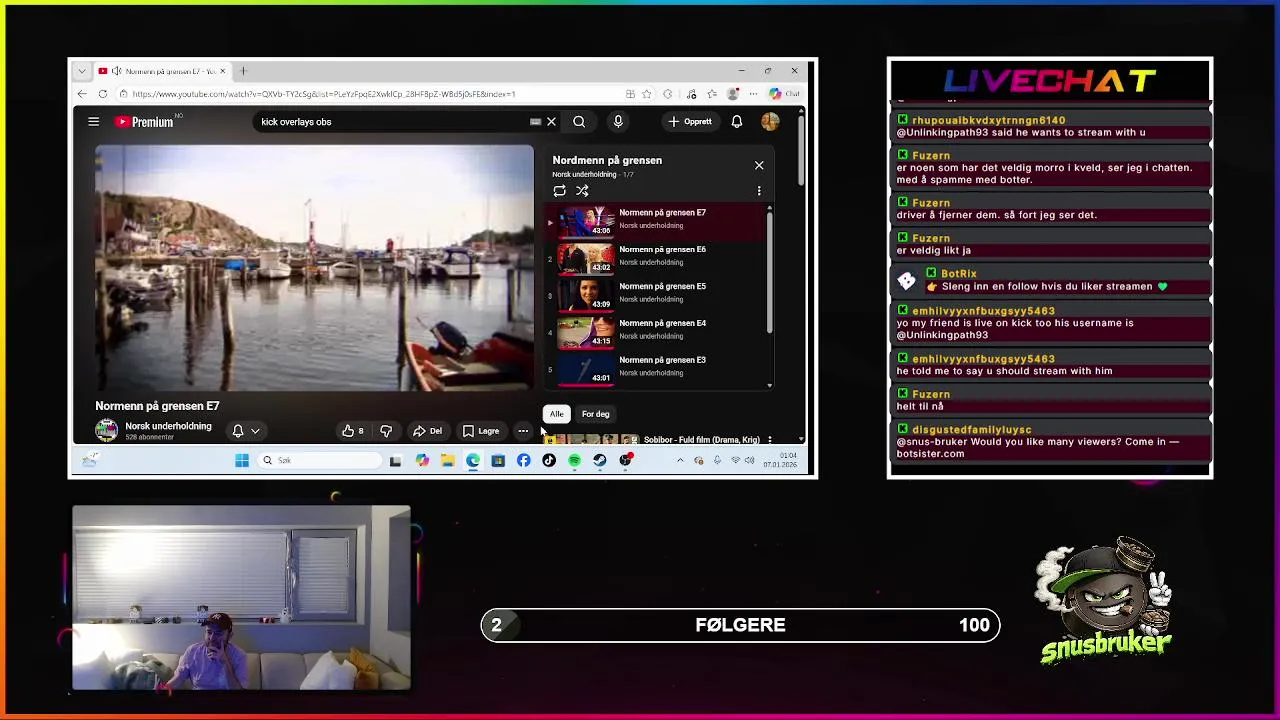Select Normenn på grensen E7 playlist entry
Image resolution: width=1280 pixels, height=720 pixels.
[657, 221]
